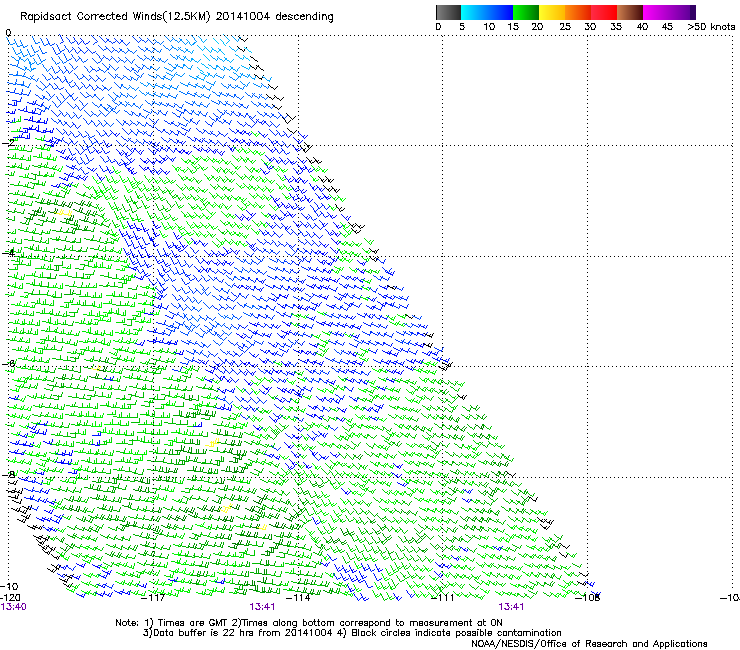The height and width of the screenshot is (650, 740).
Task: Click the yellow 20–25 knots legend segment
Action: pyautogui.click(x=552, y=12)
